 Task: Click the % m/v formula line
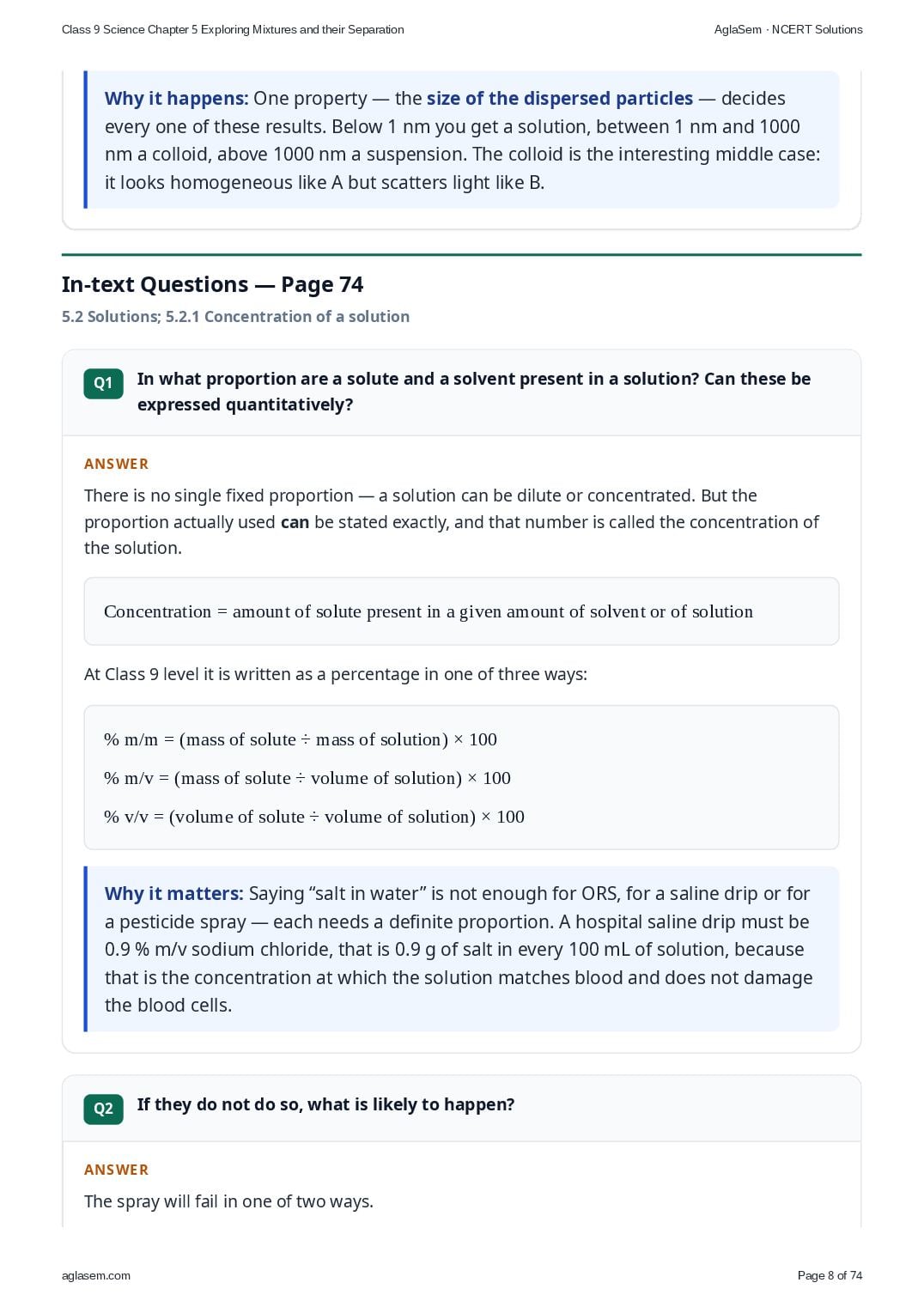pos(307,778)
